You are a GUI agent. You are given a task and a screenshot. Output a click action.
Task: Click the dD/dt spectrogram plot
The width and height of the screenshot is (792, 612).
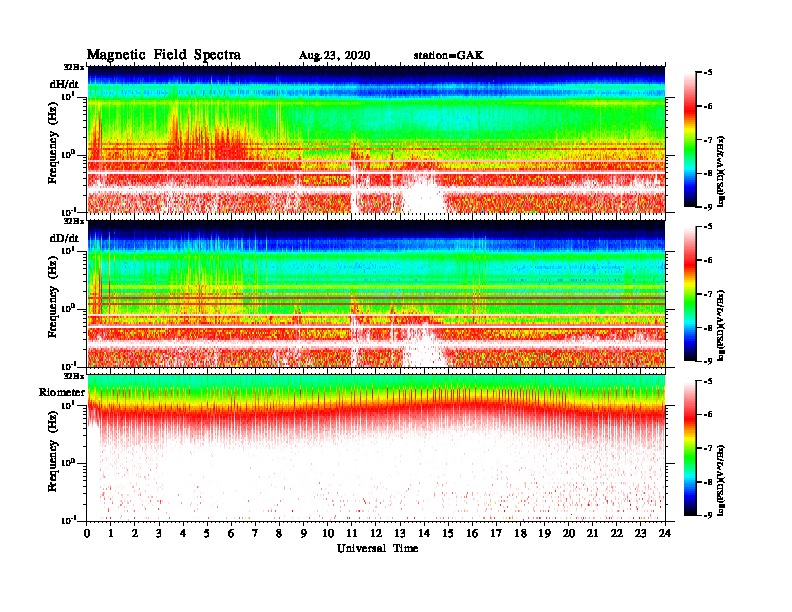coord(376,294)
